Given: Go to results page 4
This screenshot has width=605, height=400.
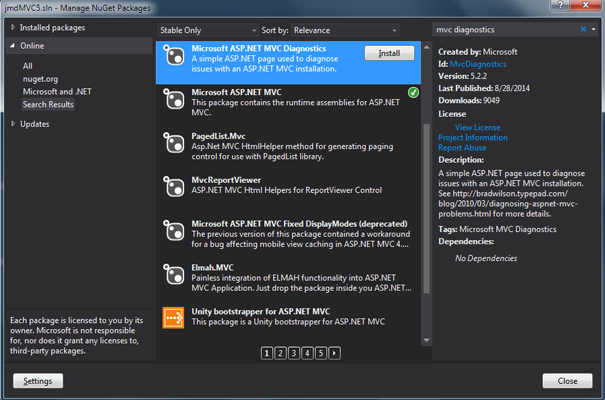Looking at the screenshot, I should (x=307, y=353).
